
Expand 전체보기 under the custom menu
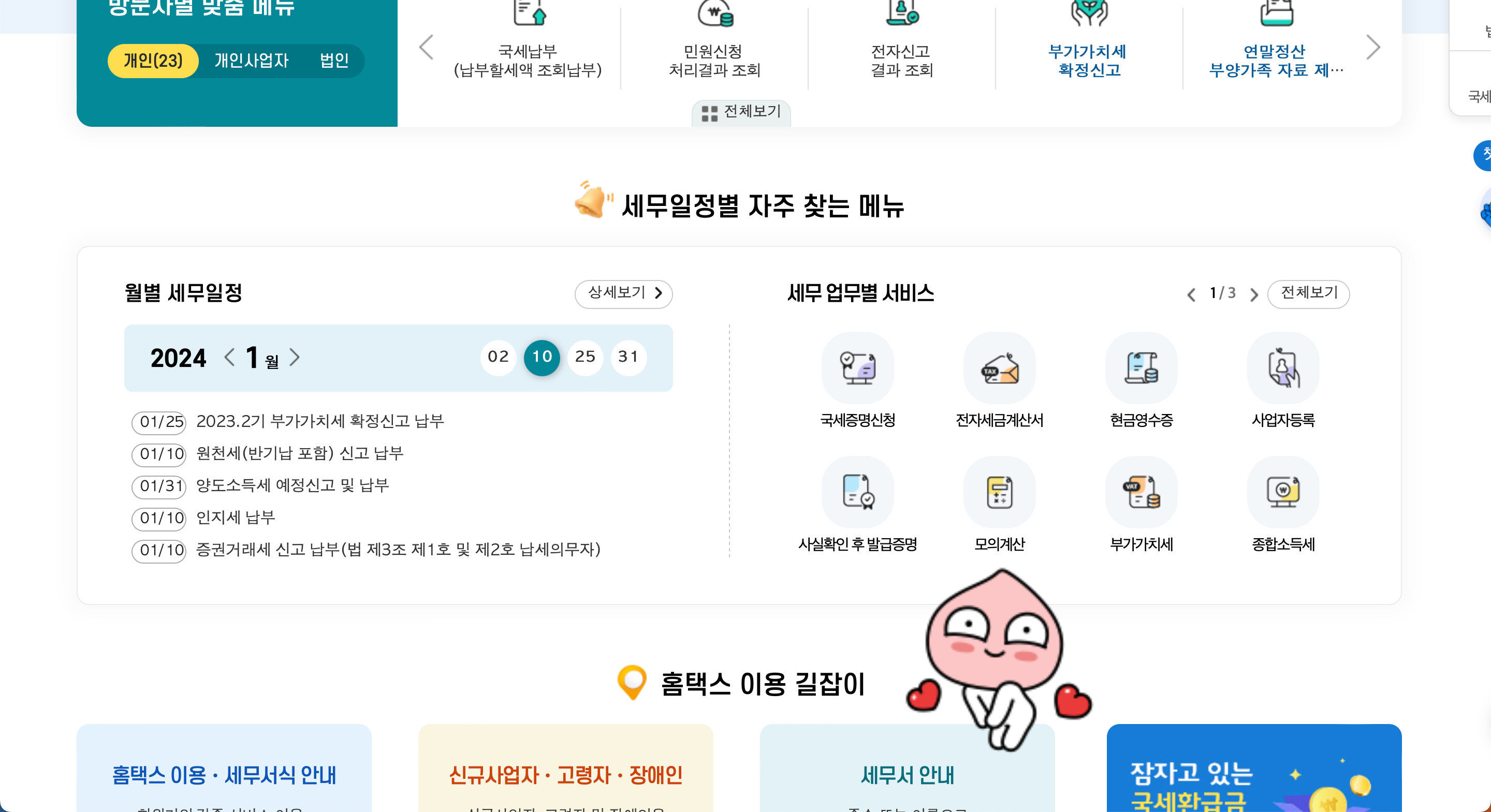pos(741,112)
